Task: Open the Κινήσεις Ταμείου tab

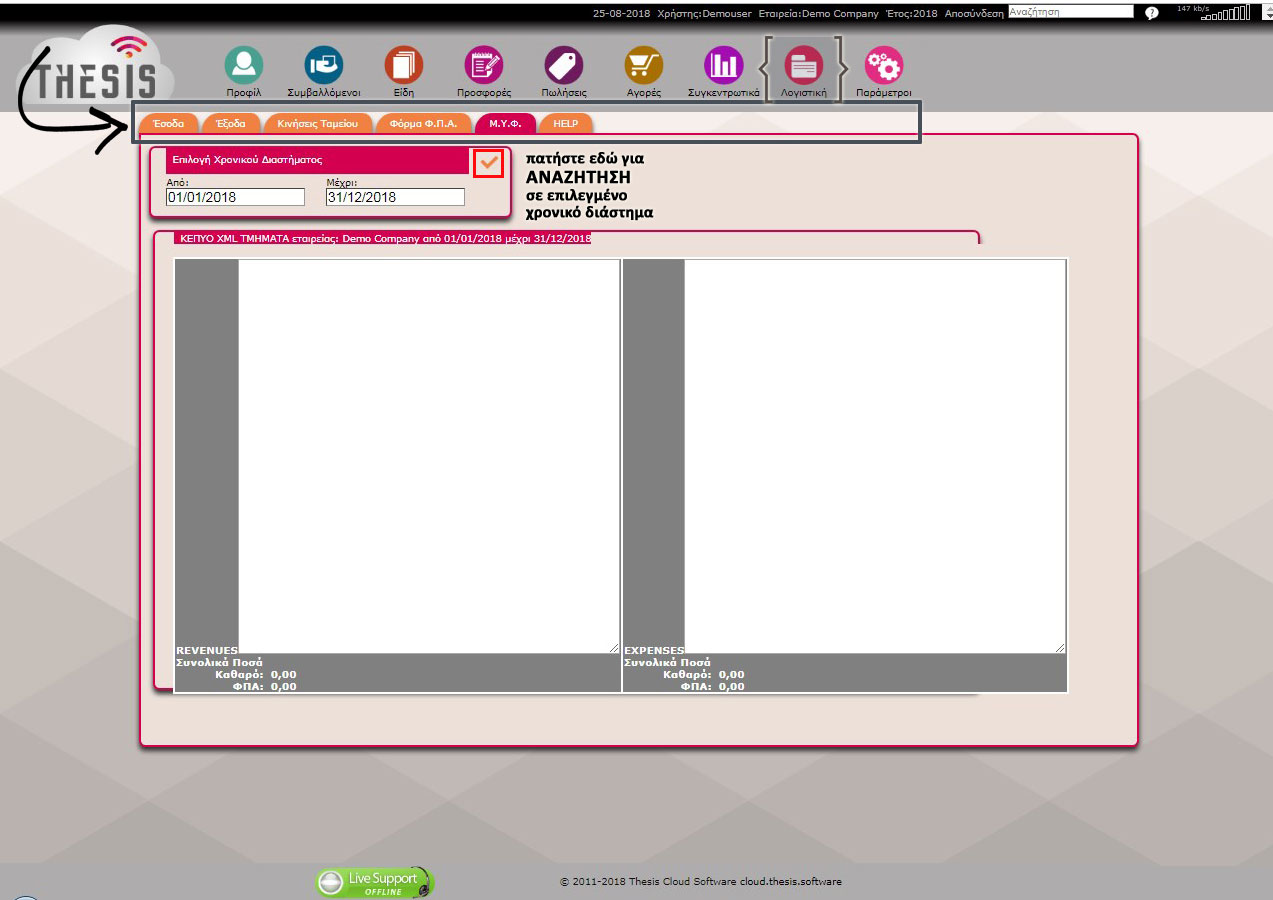Action: [x=318, y=124]
